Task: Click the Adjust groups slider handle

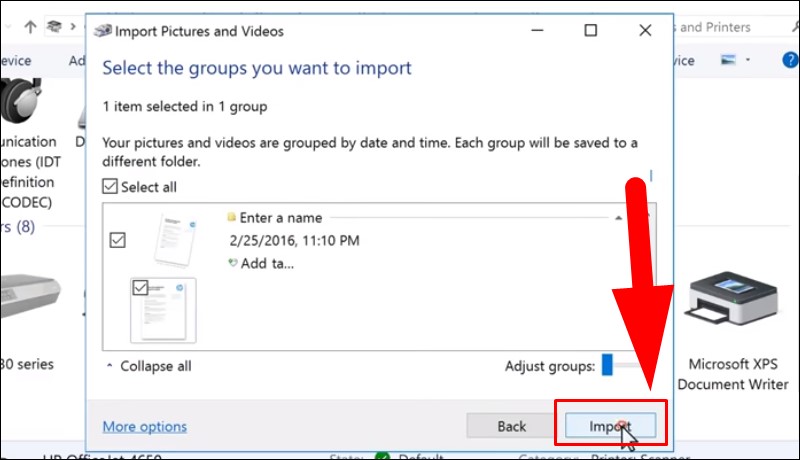Action: (x=607, y=365)
